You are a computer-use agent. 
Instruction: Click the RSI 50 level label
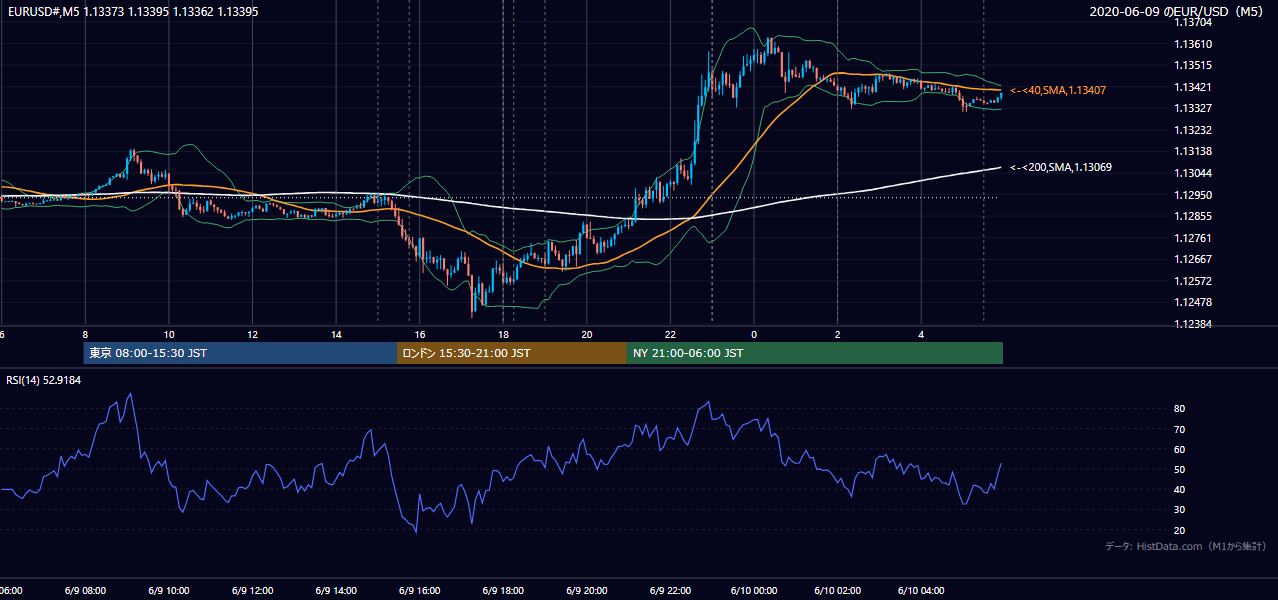(1179, 470)
